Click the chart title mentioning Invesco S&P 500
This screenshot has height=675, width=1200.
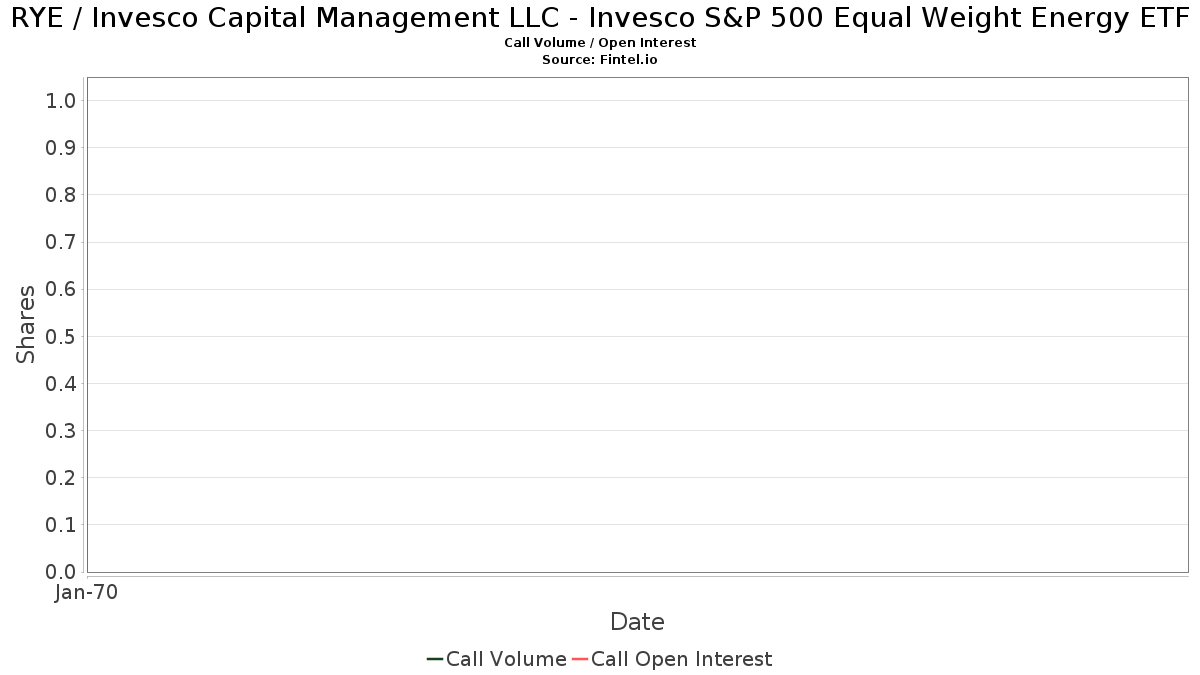(x=600, y=17)
